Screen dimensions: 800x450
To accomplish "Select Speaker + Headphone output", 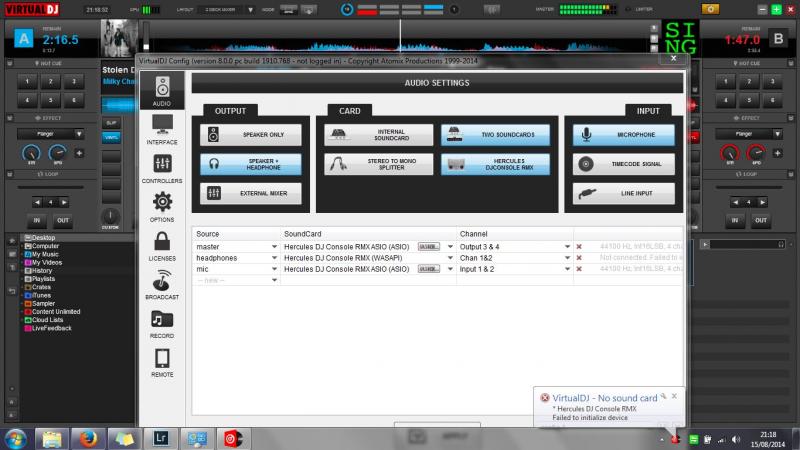I will coord(251,164).
